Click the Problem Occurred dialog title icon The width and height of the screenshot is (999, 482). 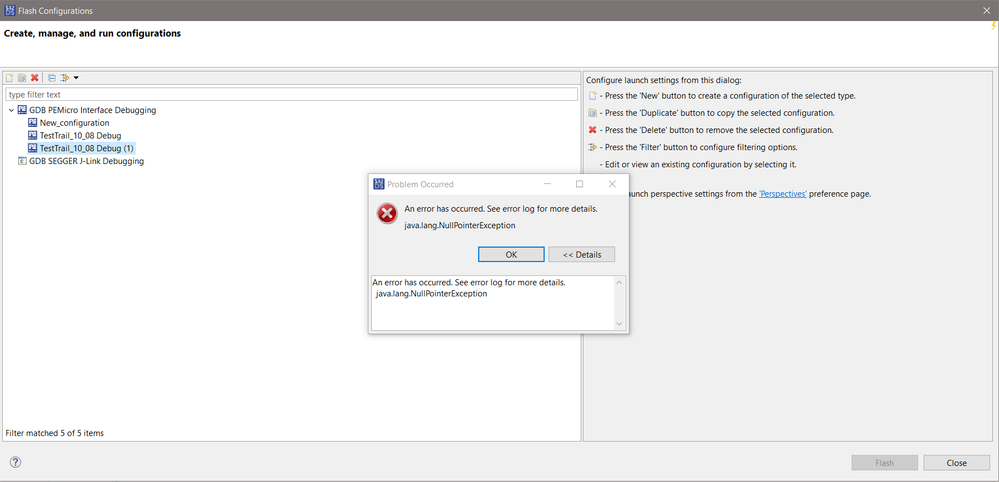tap(378, 184)
